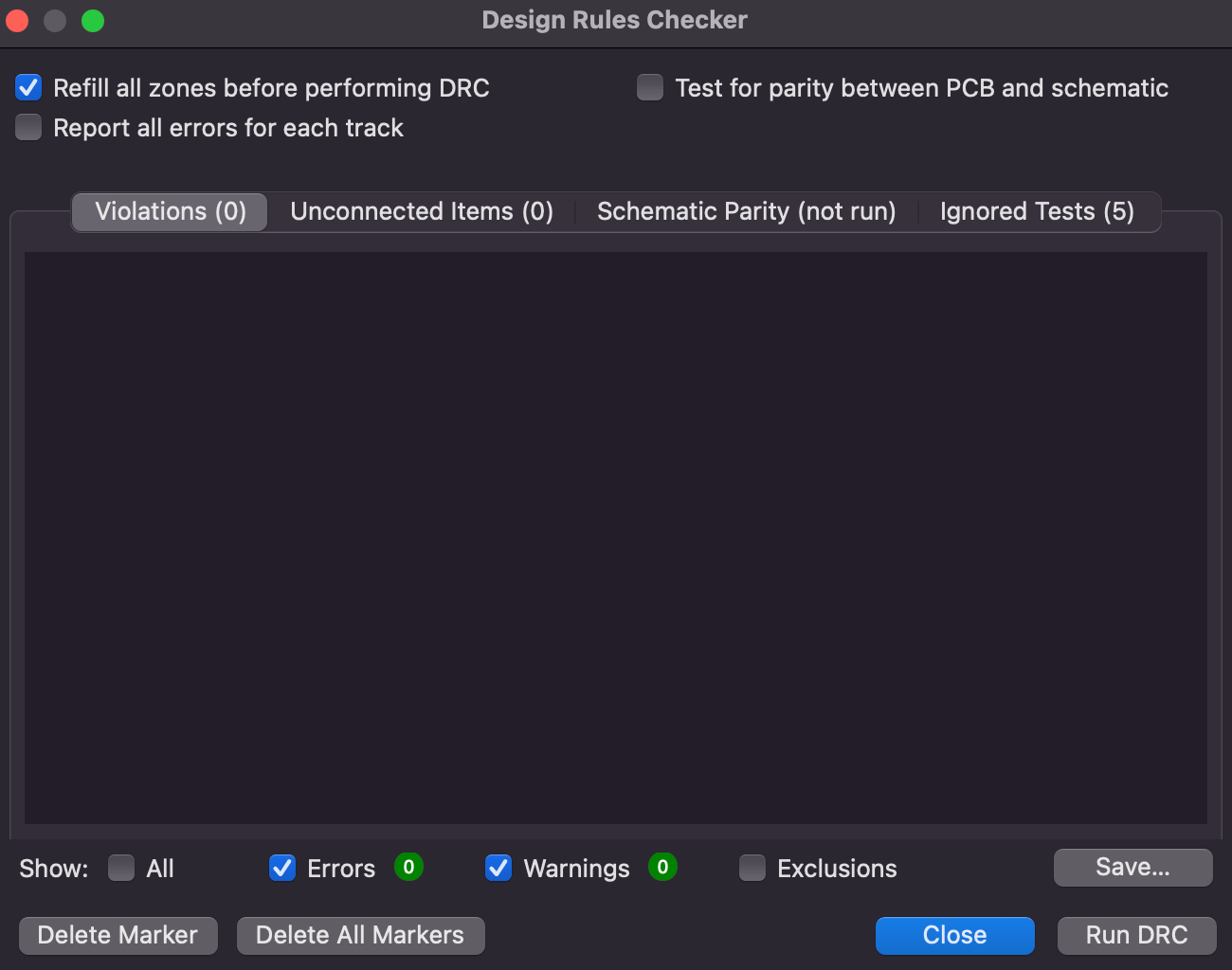View the Ignored Tests (5) tab
The image size is (1232, 970).
tap(1037, 211)
